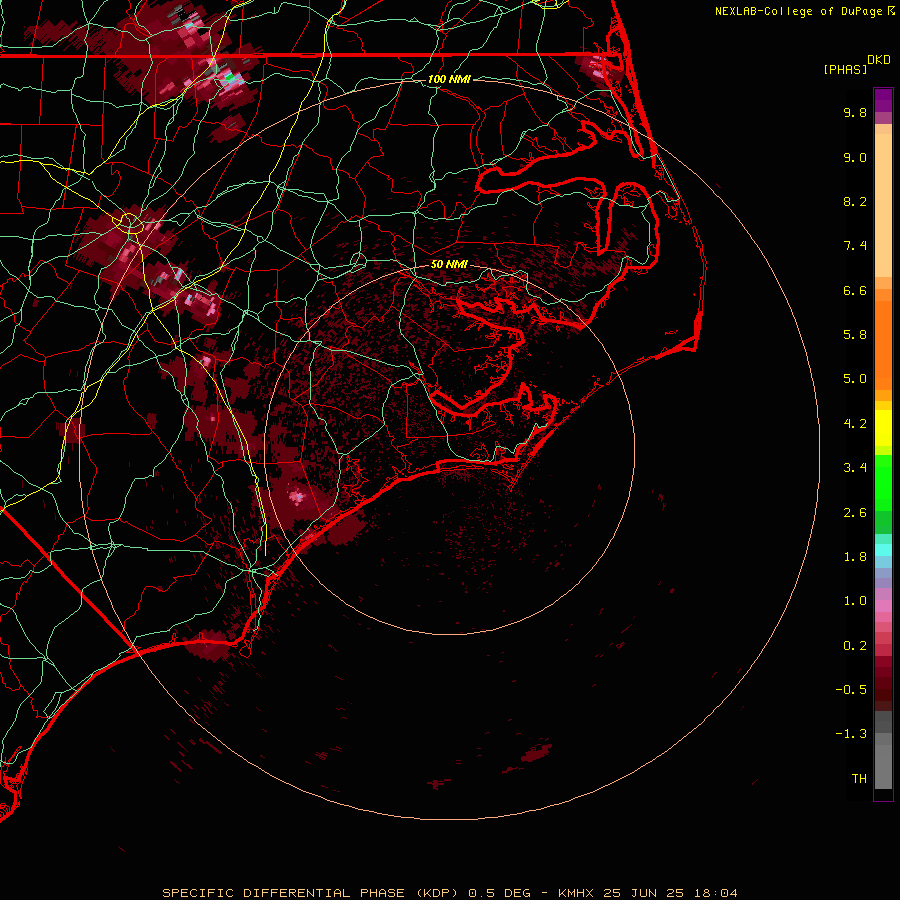Screen dimensions: 900x900
Task: Click the 8.2 value on the color scale
Action: coord(855,201)
